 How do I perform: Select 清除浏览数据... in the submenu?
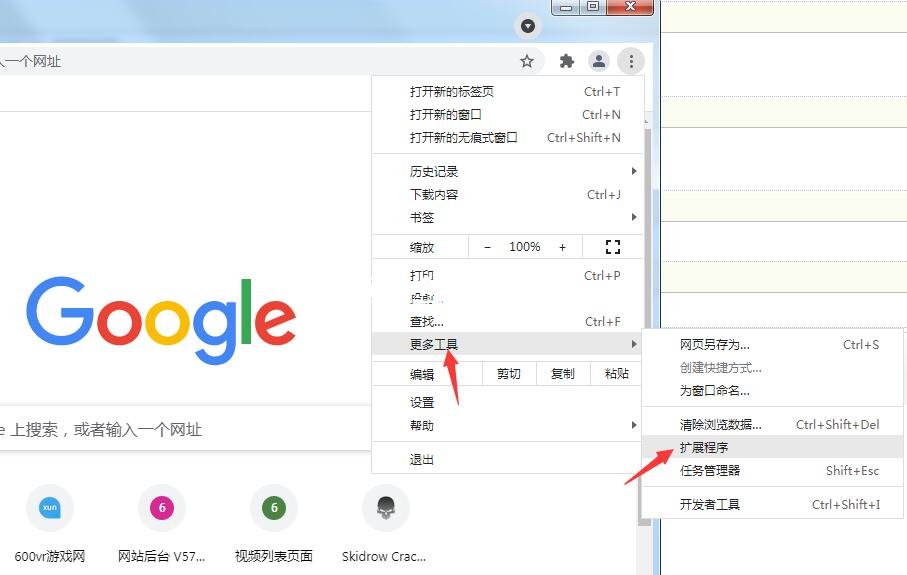tap(773, 425)
